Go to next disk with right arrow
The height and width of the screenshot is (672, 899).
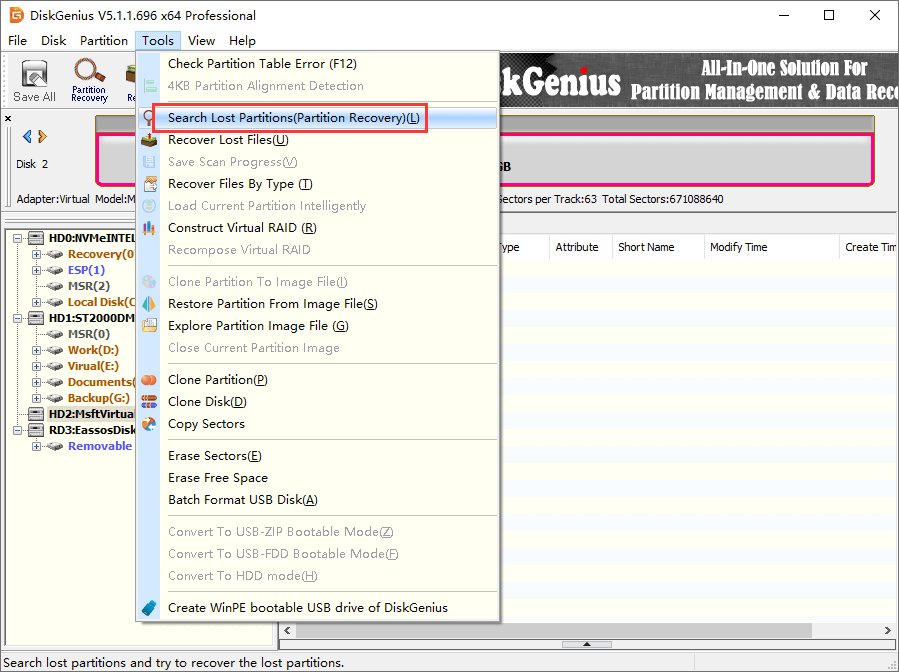point(43,137)
